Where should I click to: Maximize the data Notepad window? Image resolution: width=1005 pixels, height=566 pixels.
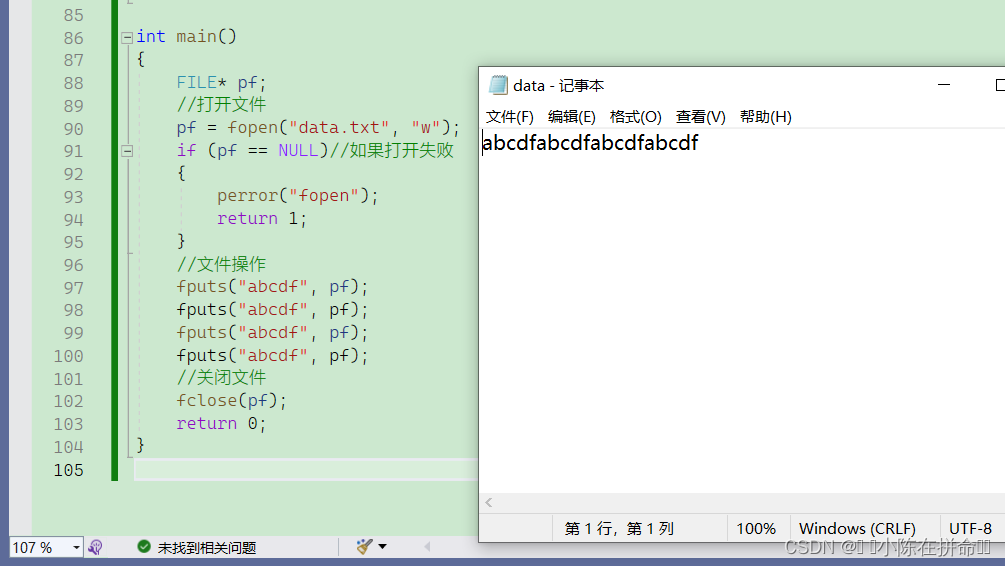pos(1000,85)
